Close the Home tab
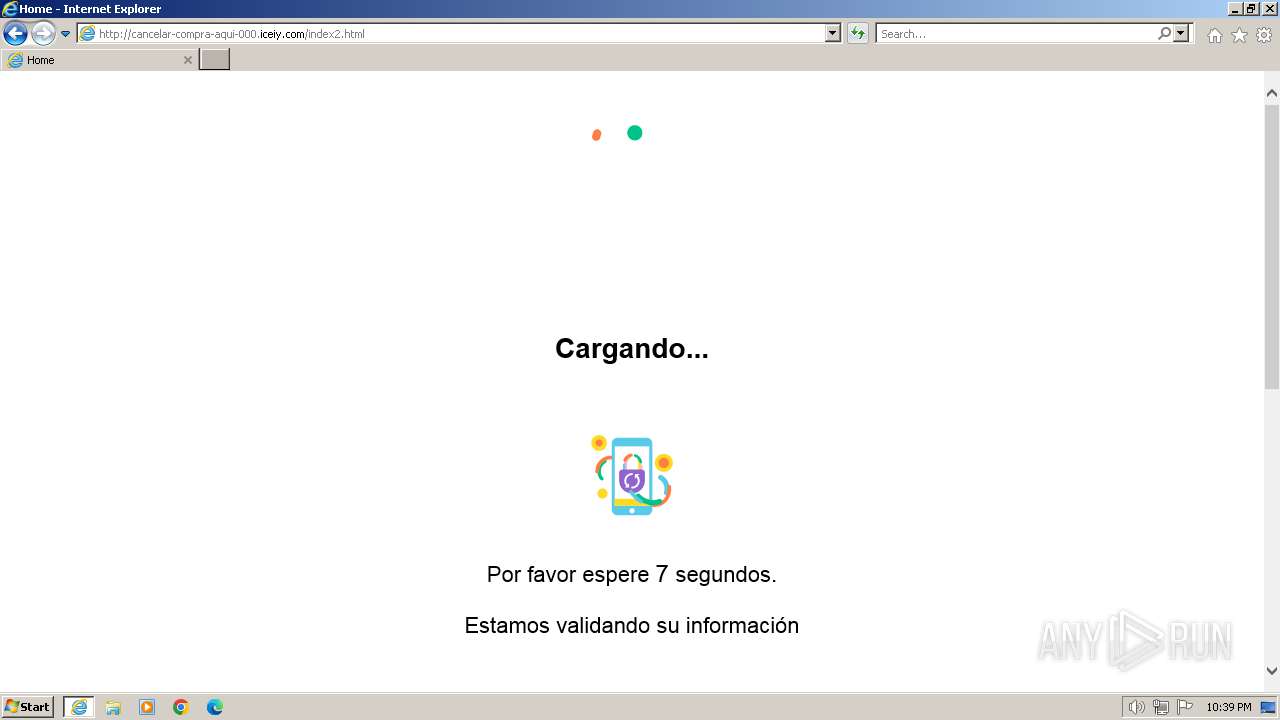 (x=187, y=60)
